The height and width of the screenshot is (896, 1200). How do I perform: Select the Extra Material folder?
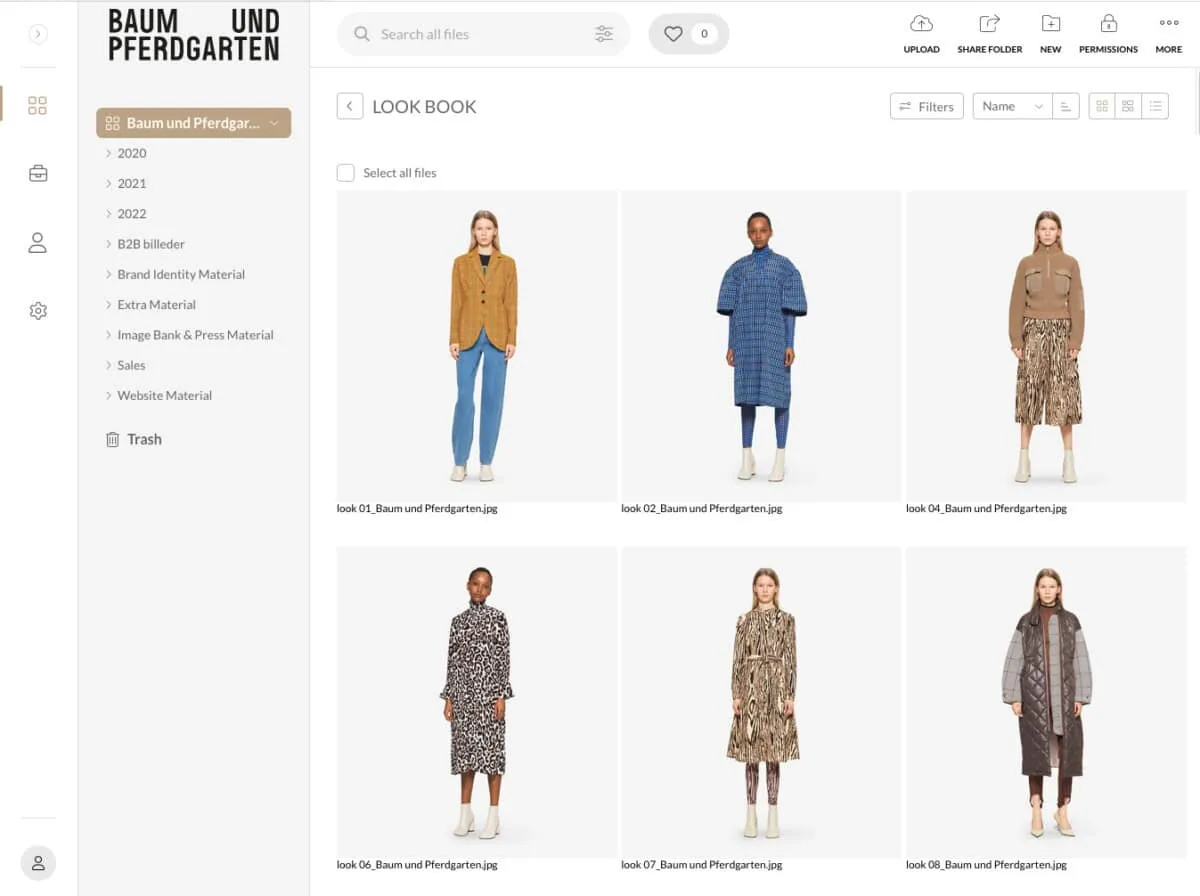156,304
